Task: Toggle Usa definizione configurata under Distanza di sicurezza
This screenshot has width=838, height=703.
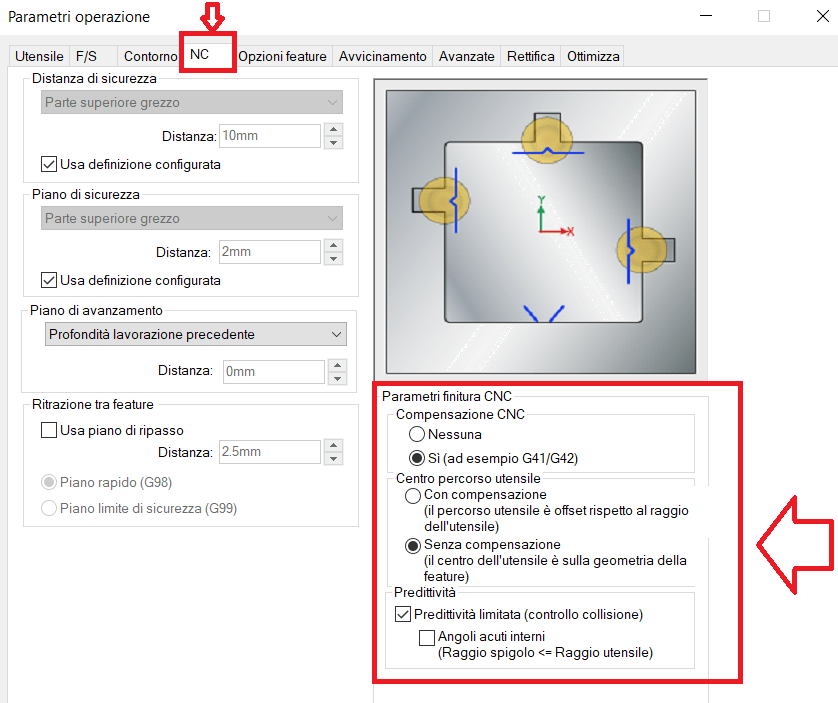Action: click(x=49, y=164)
